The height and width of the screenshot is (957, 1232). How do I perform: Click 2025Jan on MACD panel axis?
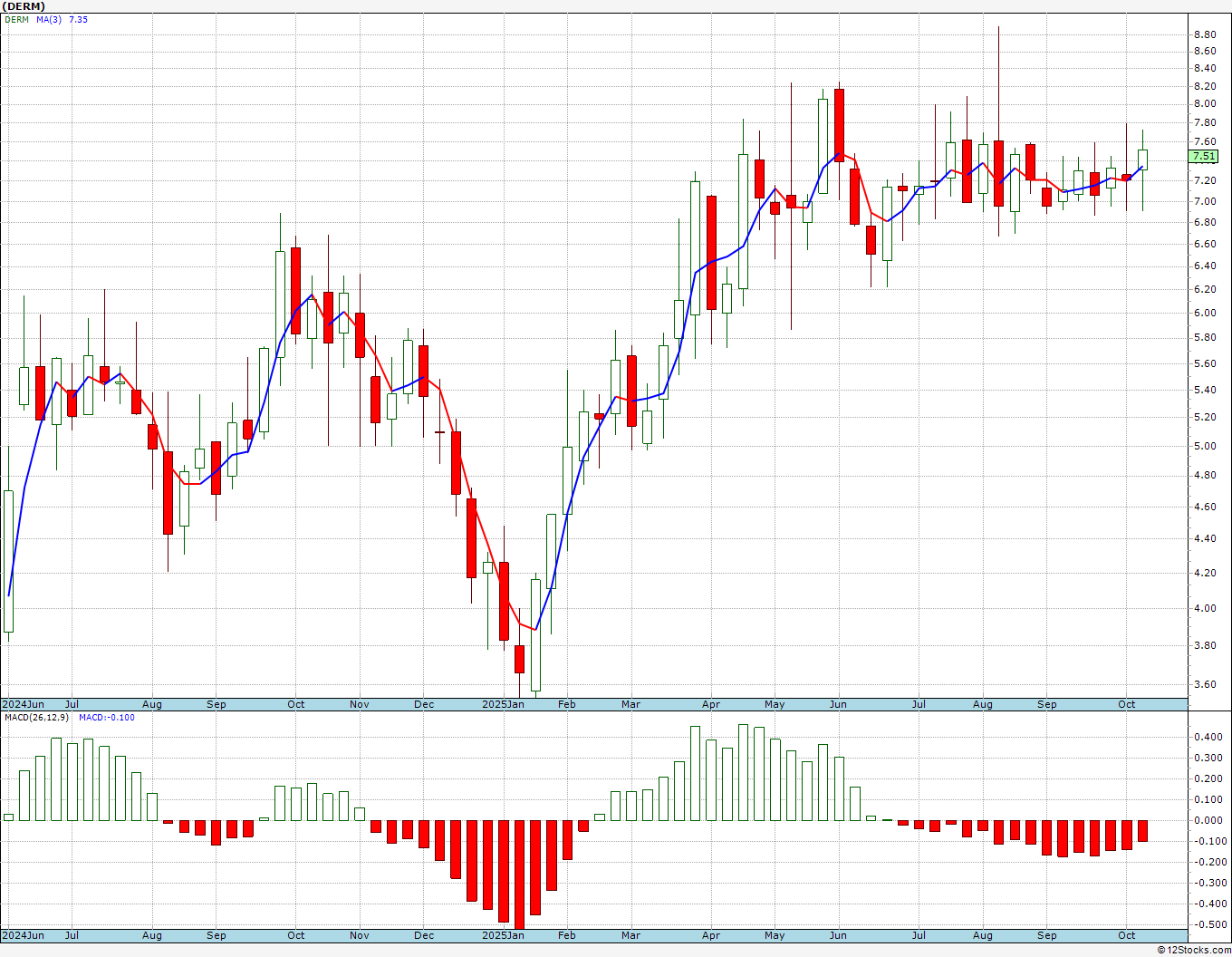point(503,935)
